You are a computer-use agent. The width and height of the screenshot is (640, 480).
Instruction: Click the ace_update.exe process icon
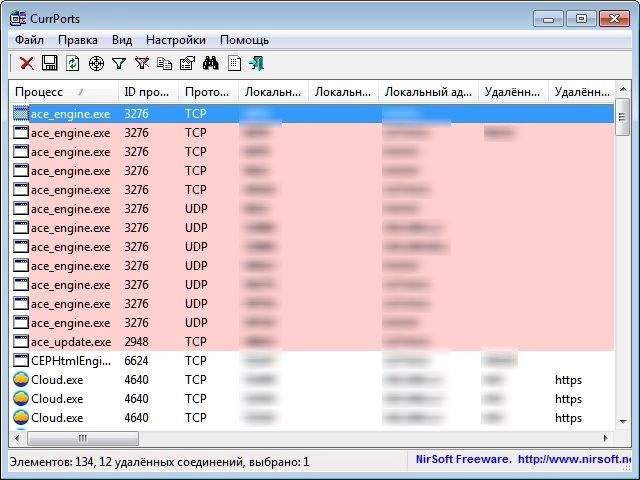(x=21, y=341)
